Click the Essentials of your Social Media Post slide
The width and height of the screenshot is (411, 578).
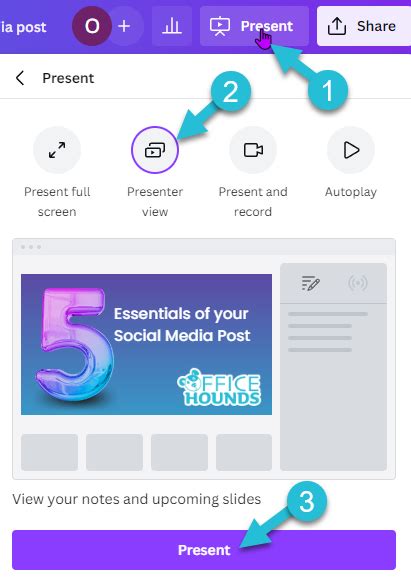(146, 344)
